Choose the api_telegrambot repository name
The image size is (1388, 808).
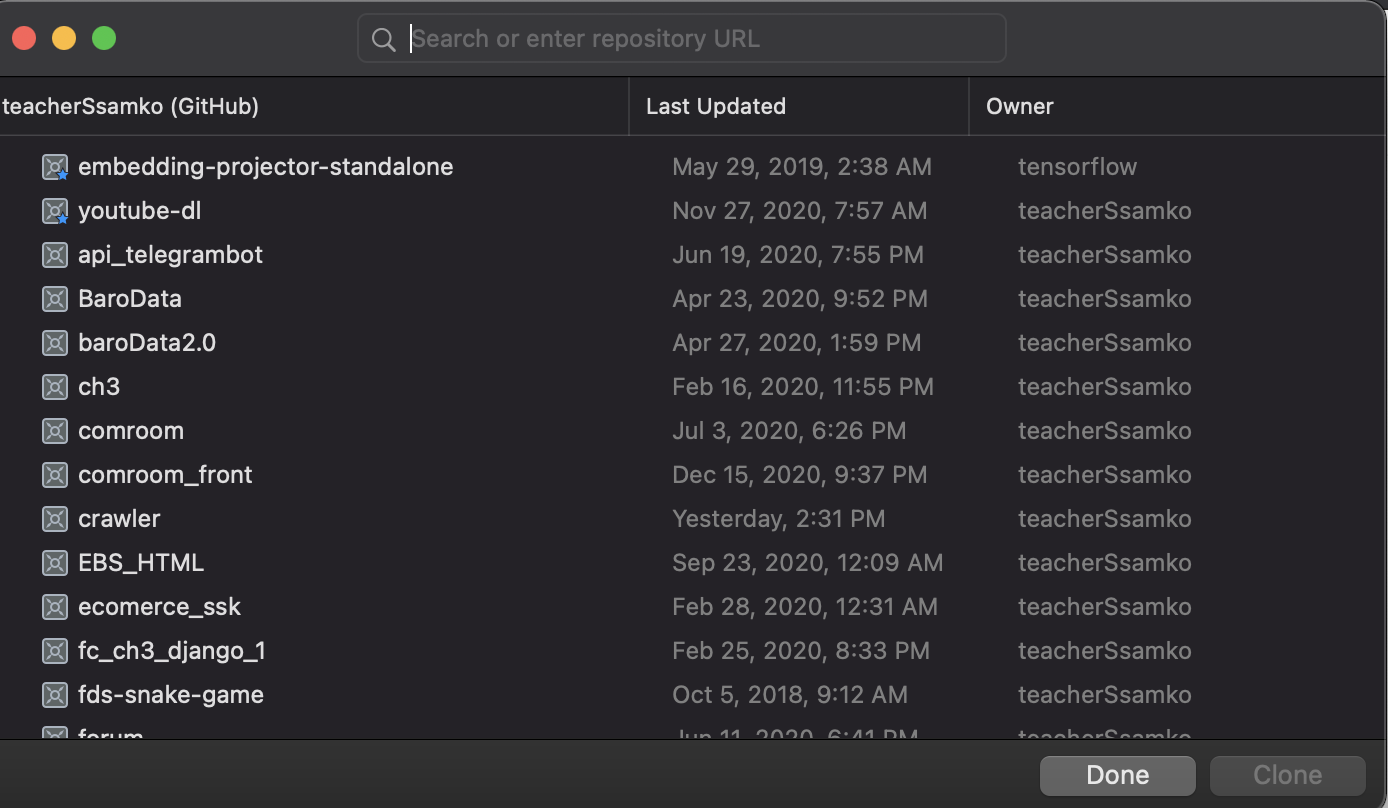pos(171,255)
